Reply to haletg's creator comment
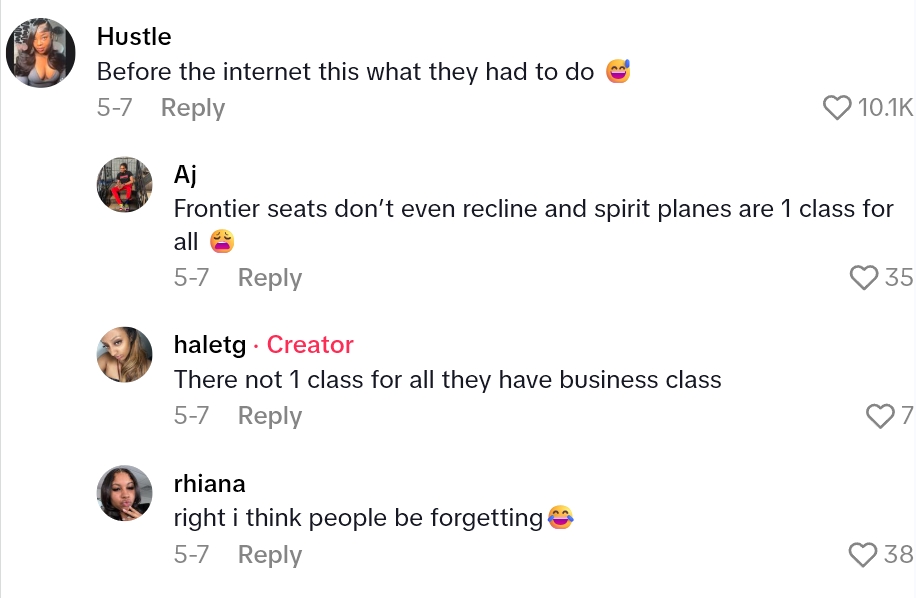916x598 pixels. click(270, 416)
